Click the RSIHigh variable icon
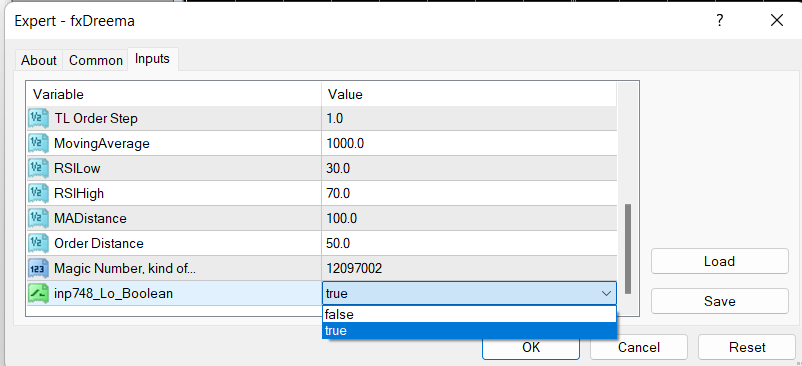Image resolution: width=802 pixels, height=366 pixels. 38,193
